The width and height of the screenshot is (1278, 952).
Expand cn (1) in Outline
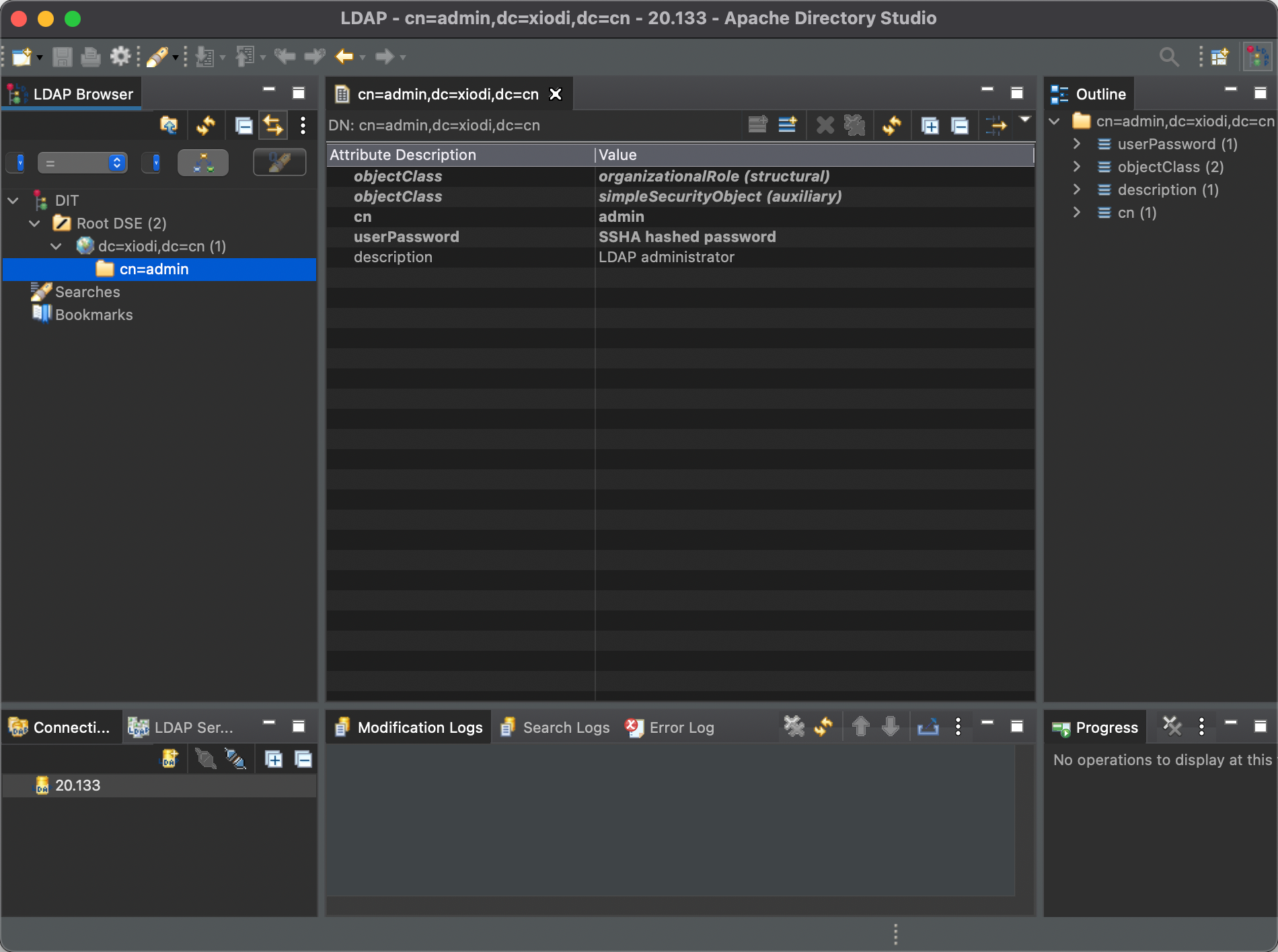[x=1077, y=212]
